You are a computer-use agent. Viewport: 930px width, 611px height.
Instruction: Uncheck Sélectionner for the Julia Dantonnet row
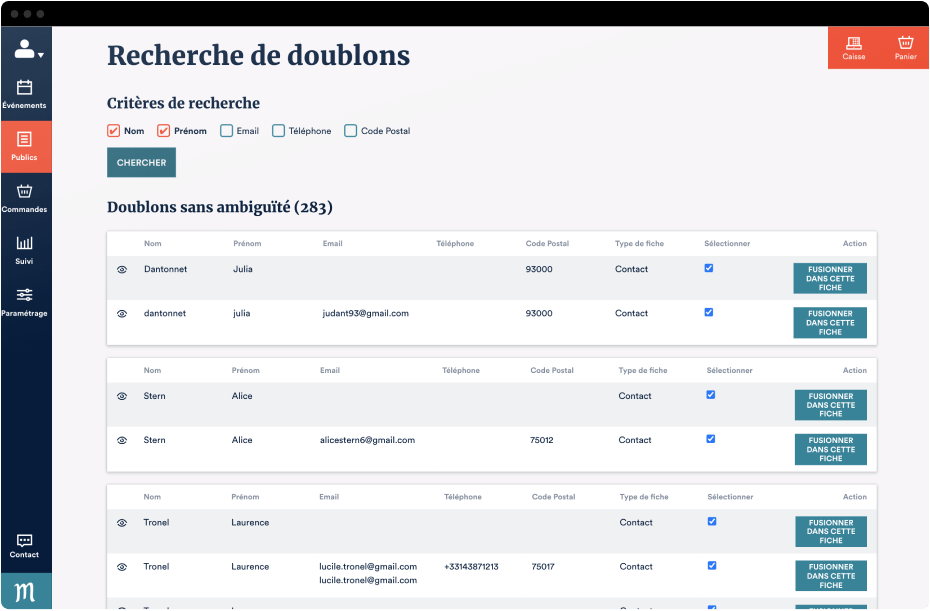click(x=709, y=268)
